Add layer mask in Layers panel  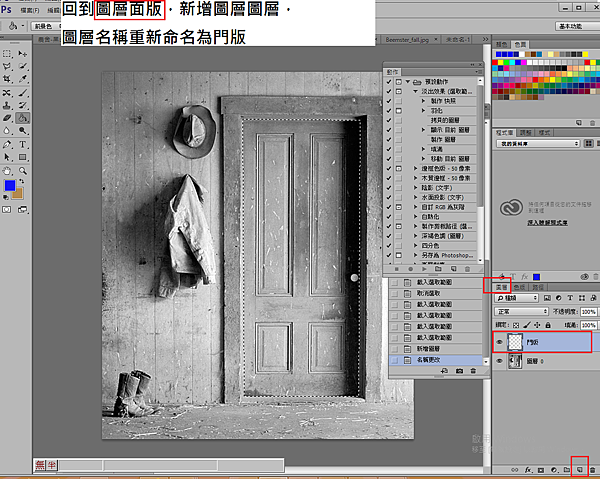(541, 470)
